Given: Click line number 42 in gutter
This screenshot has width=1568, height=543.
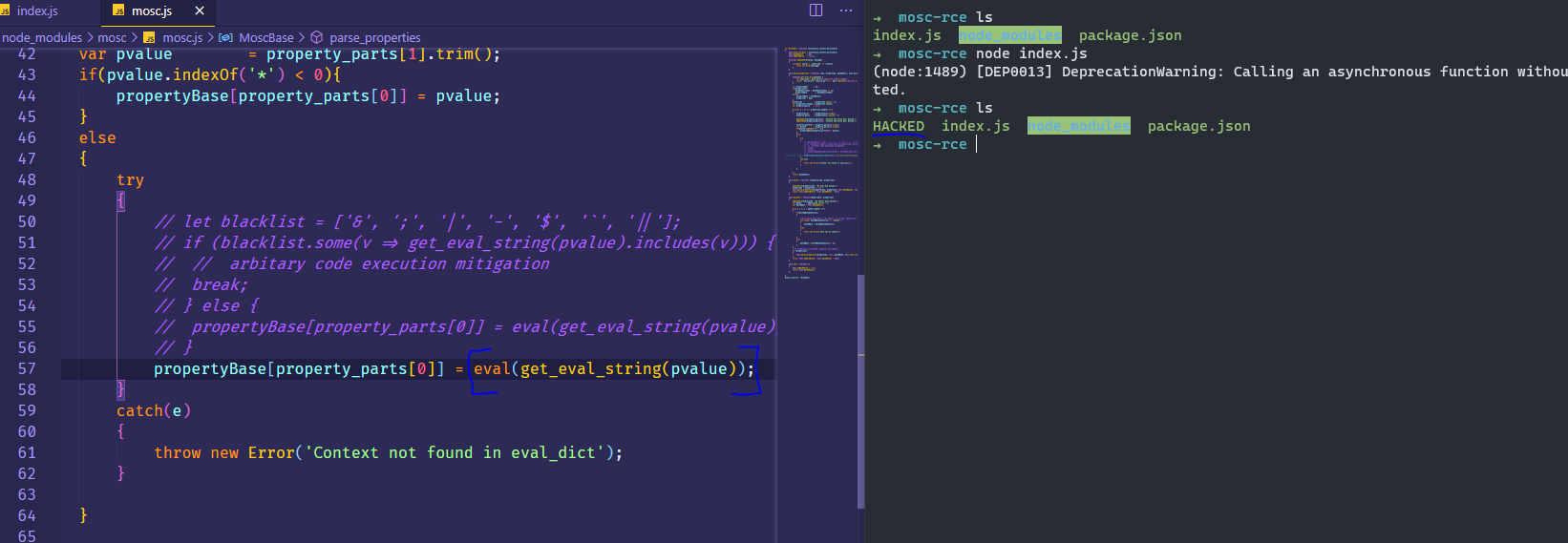Looking at the screenshot, I should click(x=27, y=54).
